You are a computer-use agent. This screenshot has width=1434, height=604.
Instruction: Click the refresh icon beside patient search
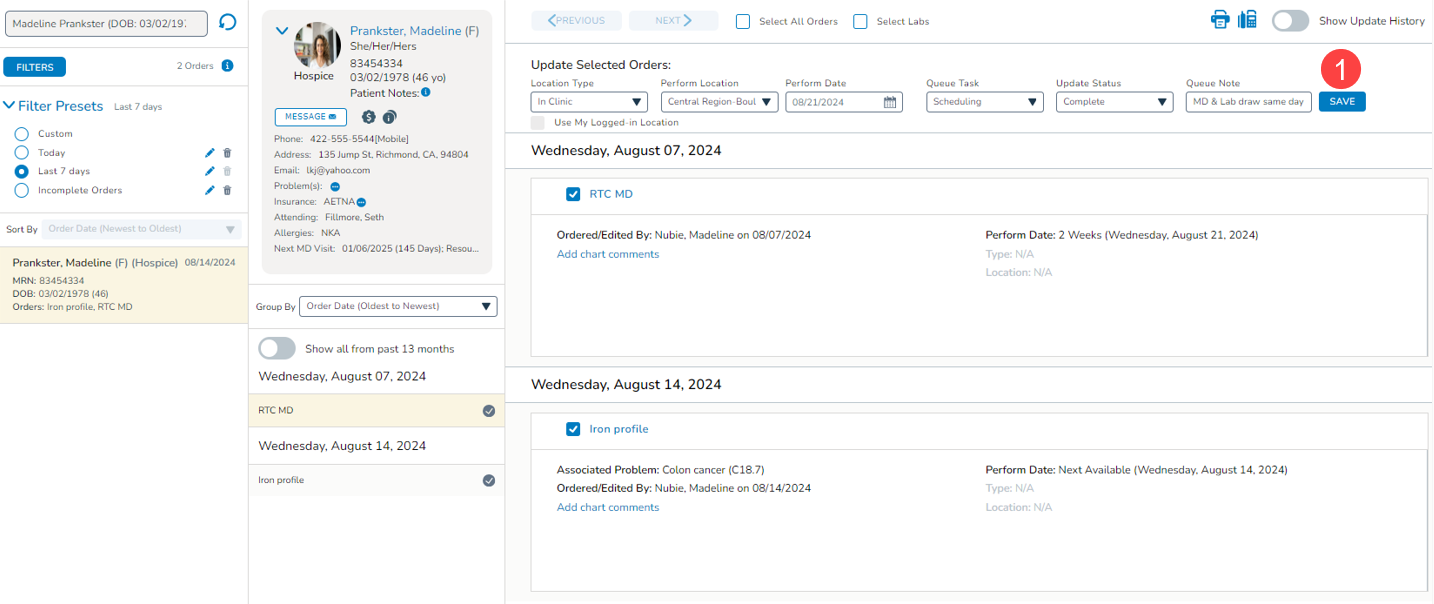(227, 22)
